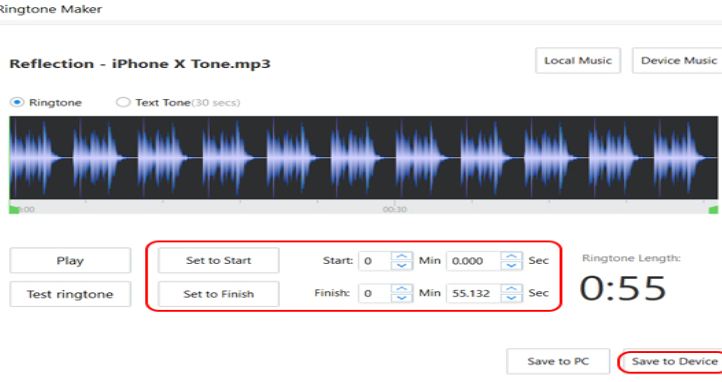Open the Device Music list
Image resolution: width=722 pixels, height=382 pixels.
click(677, 61)
